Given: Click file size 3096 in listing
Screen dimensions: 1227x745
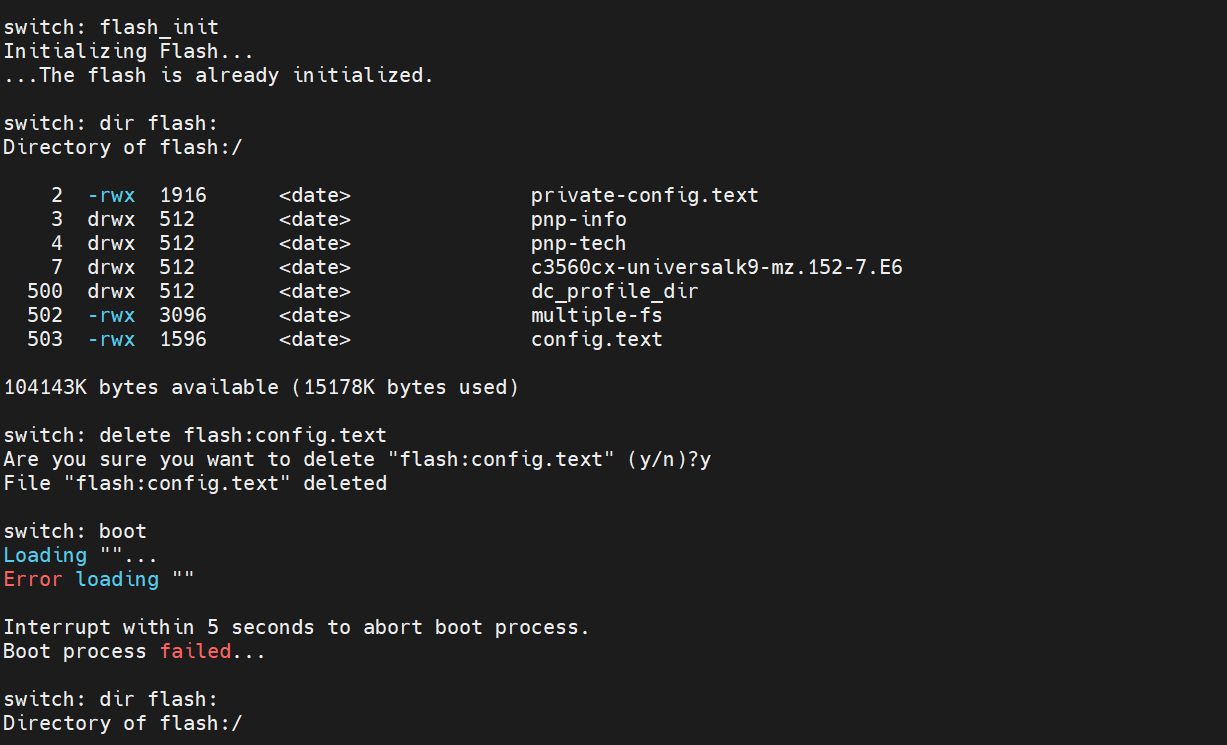Looking at the screenshot, I should coord(183,315).
